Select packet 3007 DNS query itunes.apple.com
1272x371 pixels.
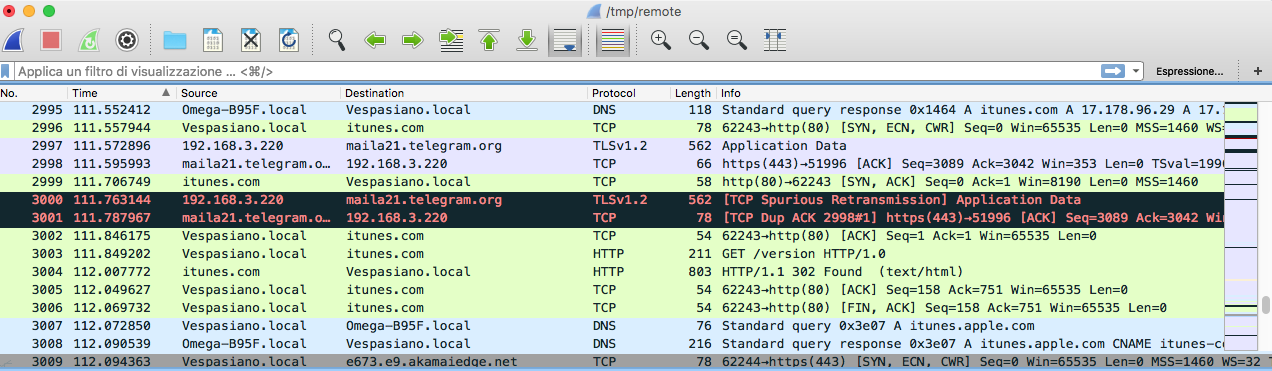pyautogui.click(x=612, y=326)
